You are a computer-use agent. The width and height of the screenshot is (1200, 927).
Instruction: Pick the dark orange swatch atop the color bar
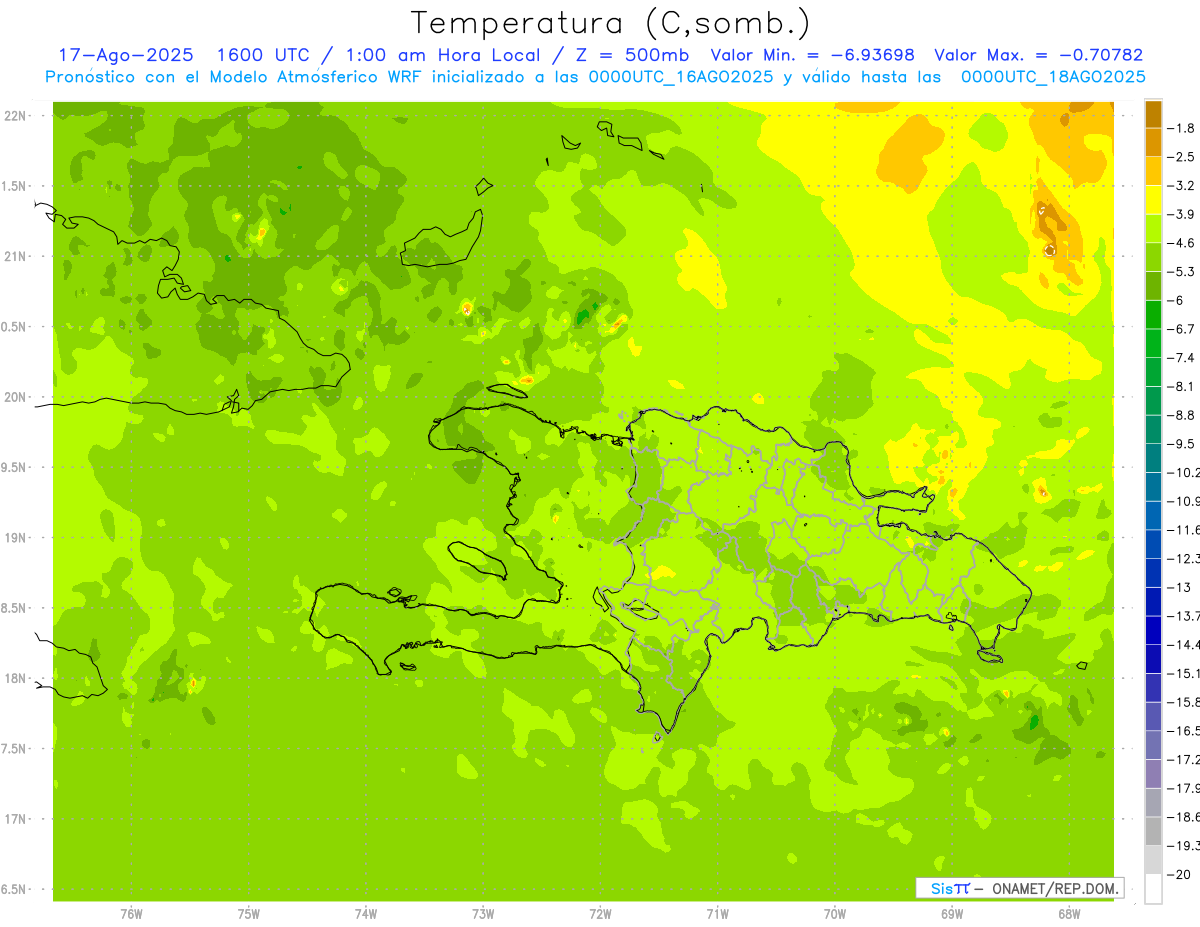[1153, 114]
